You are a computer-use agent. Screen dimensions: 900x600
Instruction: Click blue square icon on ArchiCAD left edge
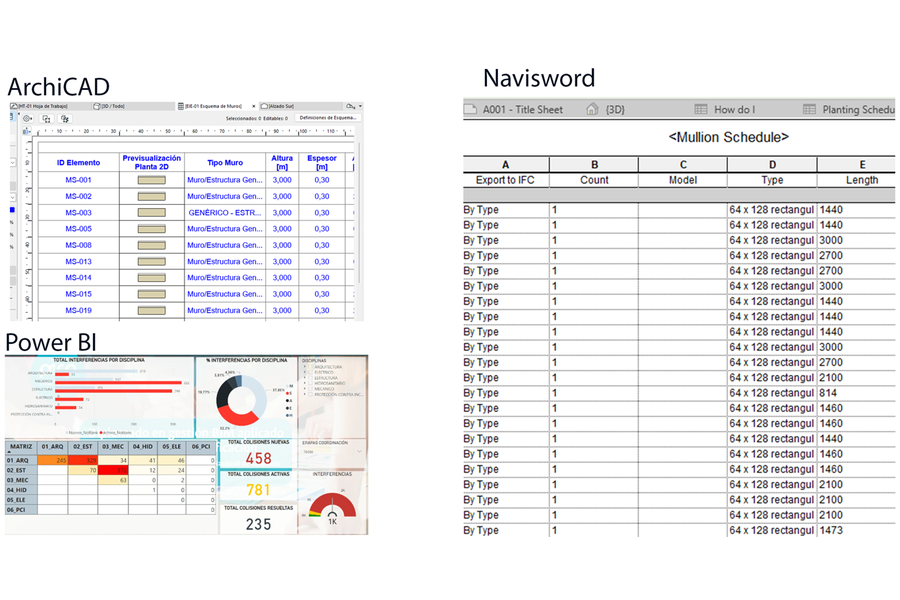12,210
